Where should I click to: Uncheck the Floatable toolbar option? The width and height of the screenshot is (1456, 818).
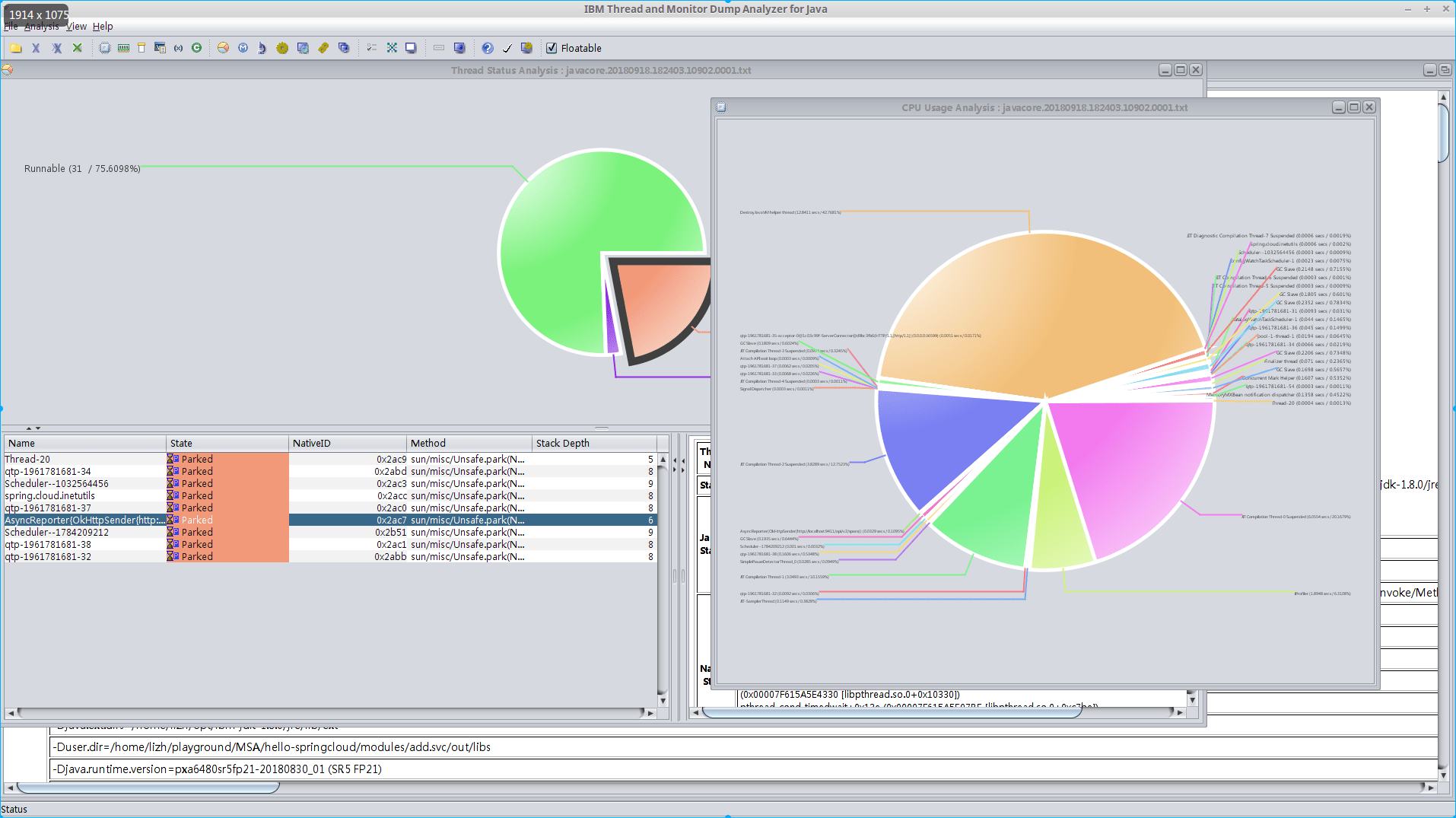(x=552, y=48)
